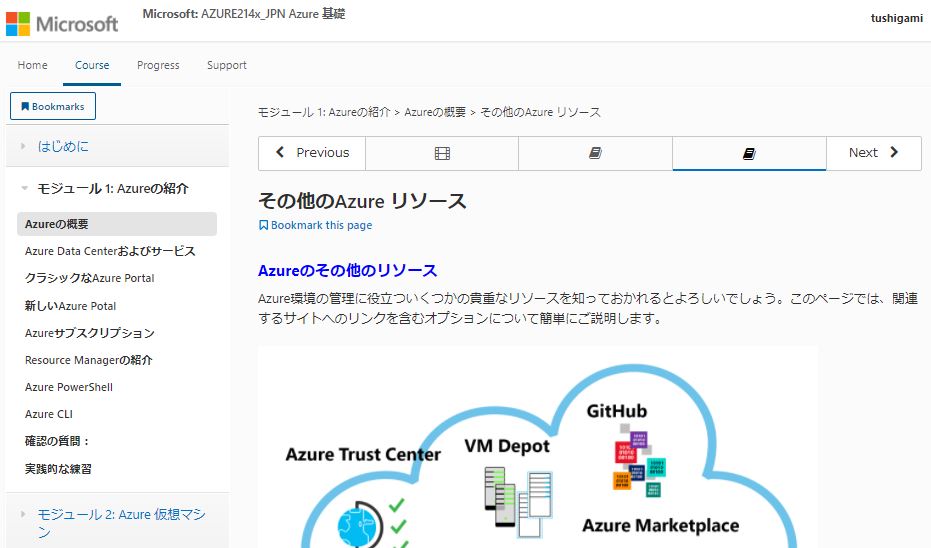Click the Azure Marketplace label in diagram

coord(660,526)
